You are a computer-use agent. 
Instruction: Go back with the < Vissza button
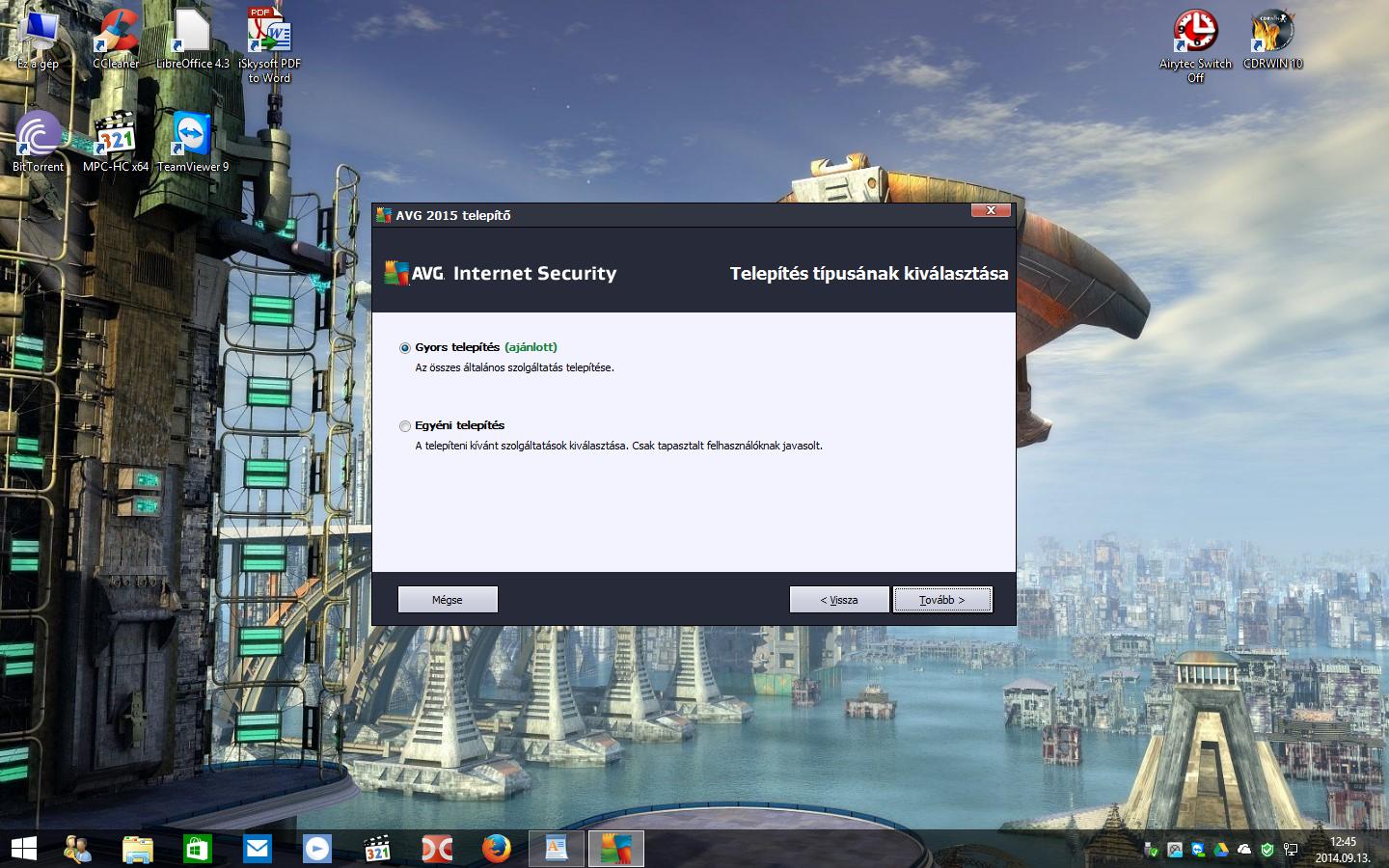coord(839,600)
